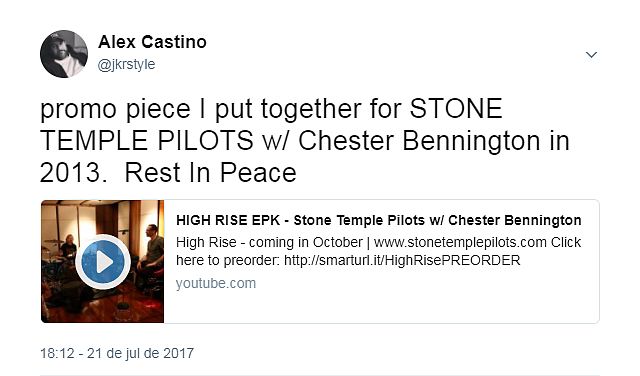Click the youtube.com source domain

tap(216, 283)
